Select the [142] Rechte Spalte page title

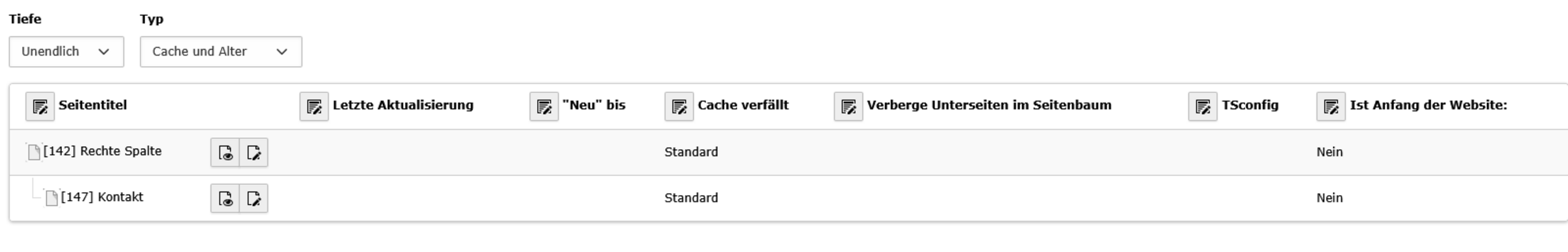click(102, 151)
